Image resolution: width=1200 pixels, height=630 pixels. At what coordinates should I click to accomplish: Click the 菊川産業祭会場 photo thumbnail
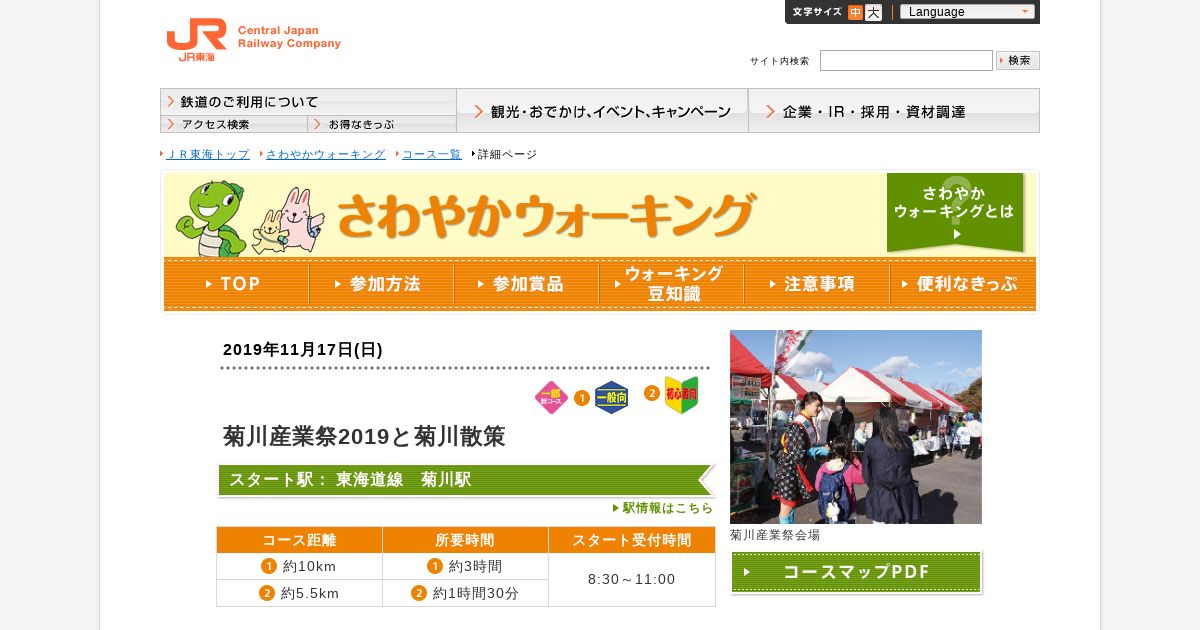coord(856,427)
